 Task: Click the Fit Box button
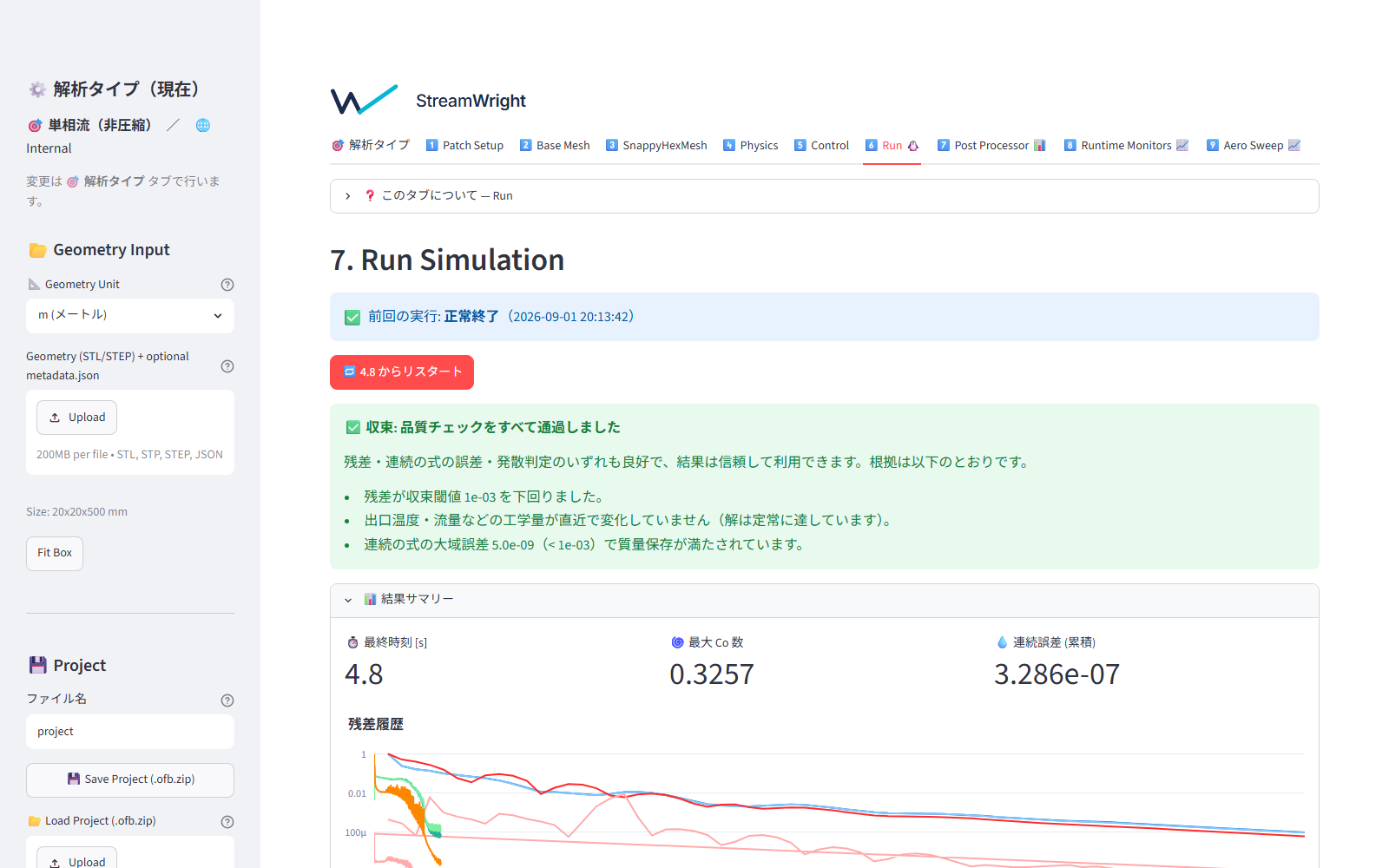[55, 554]
